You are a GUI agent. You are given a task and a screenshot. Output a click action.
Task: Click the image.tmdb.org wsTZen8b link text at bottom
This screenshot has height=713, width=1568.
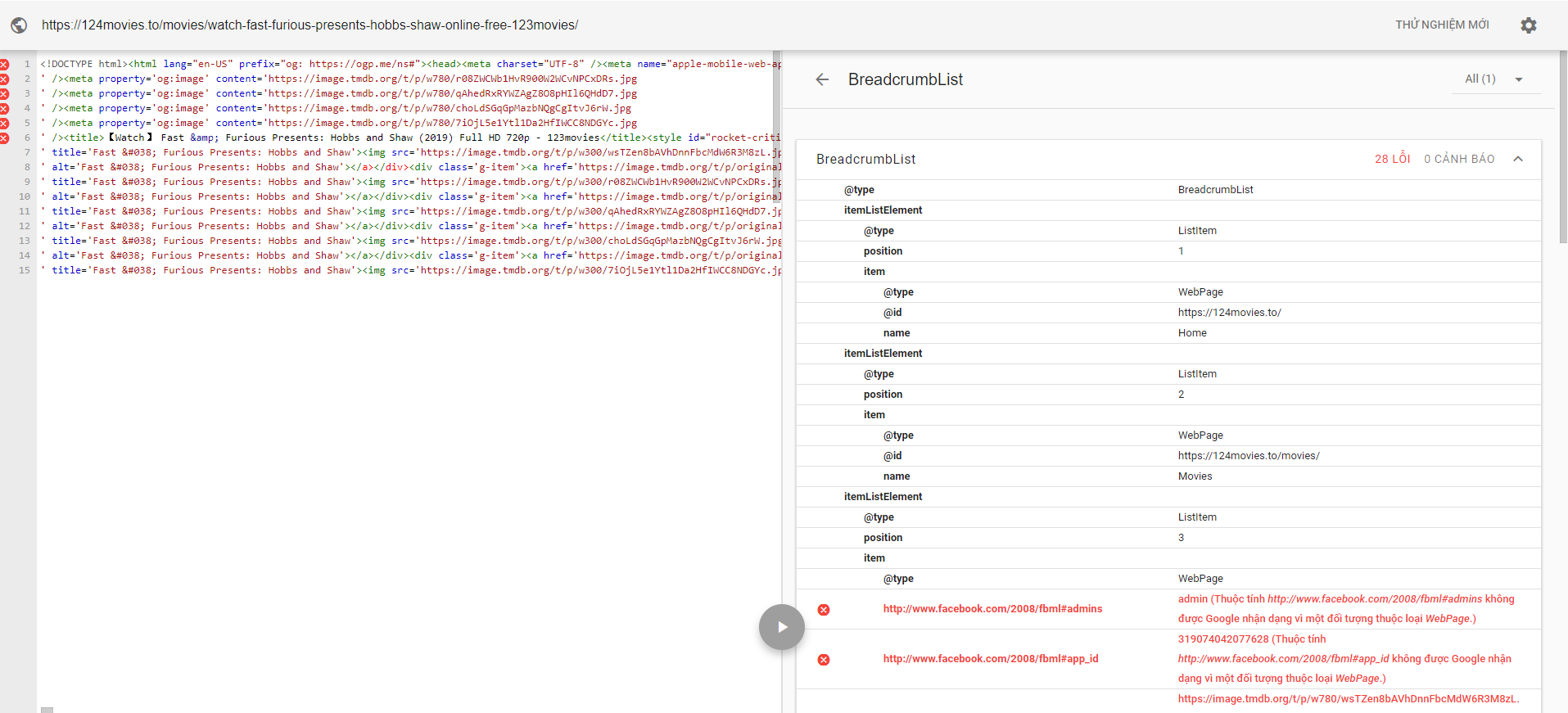pyautogui.click(x=1349, y=699)
